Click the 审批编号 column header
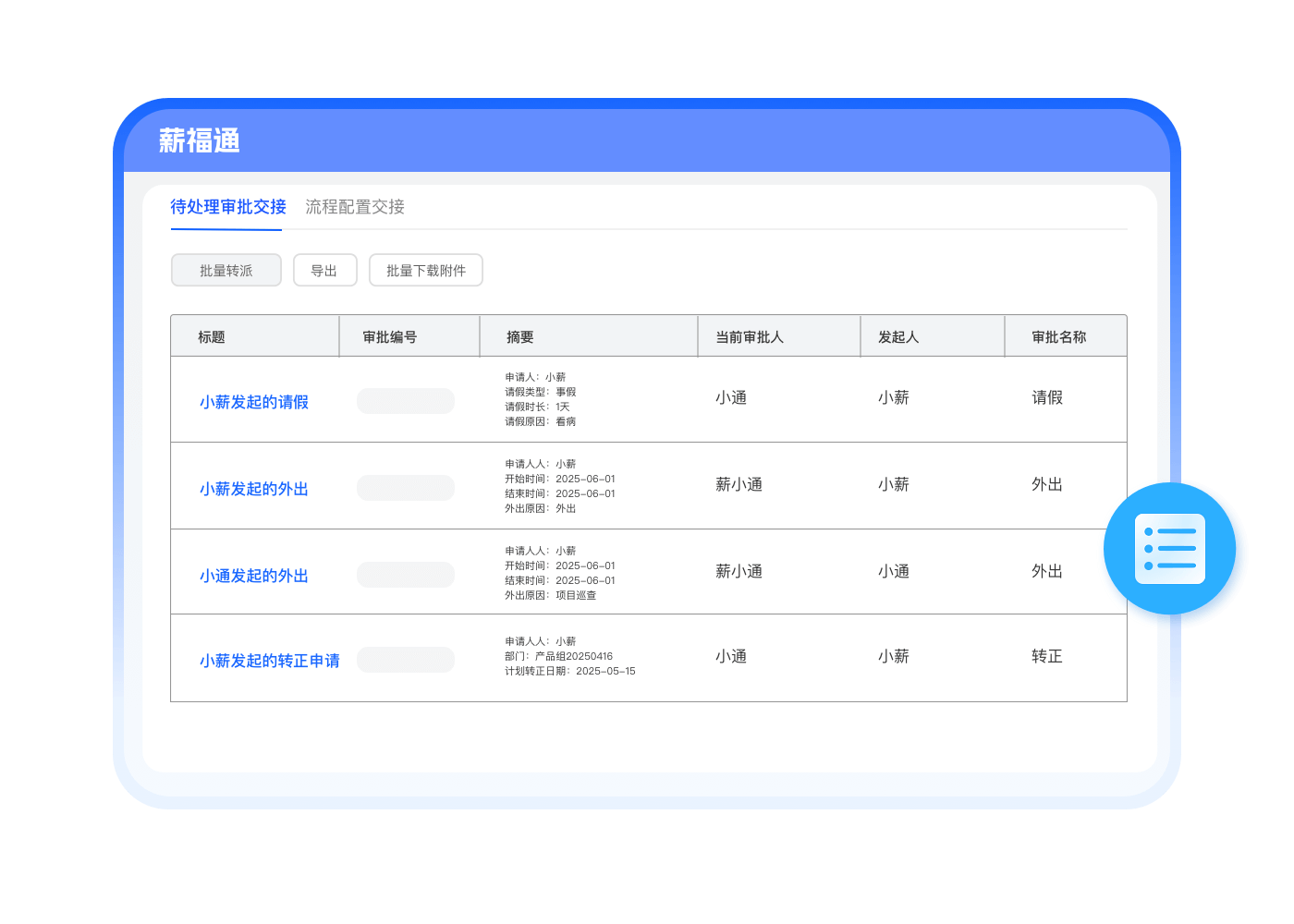The image size is (1294, 924). tap(390, 337)
